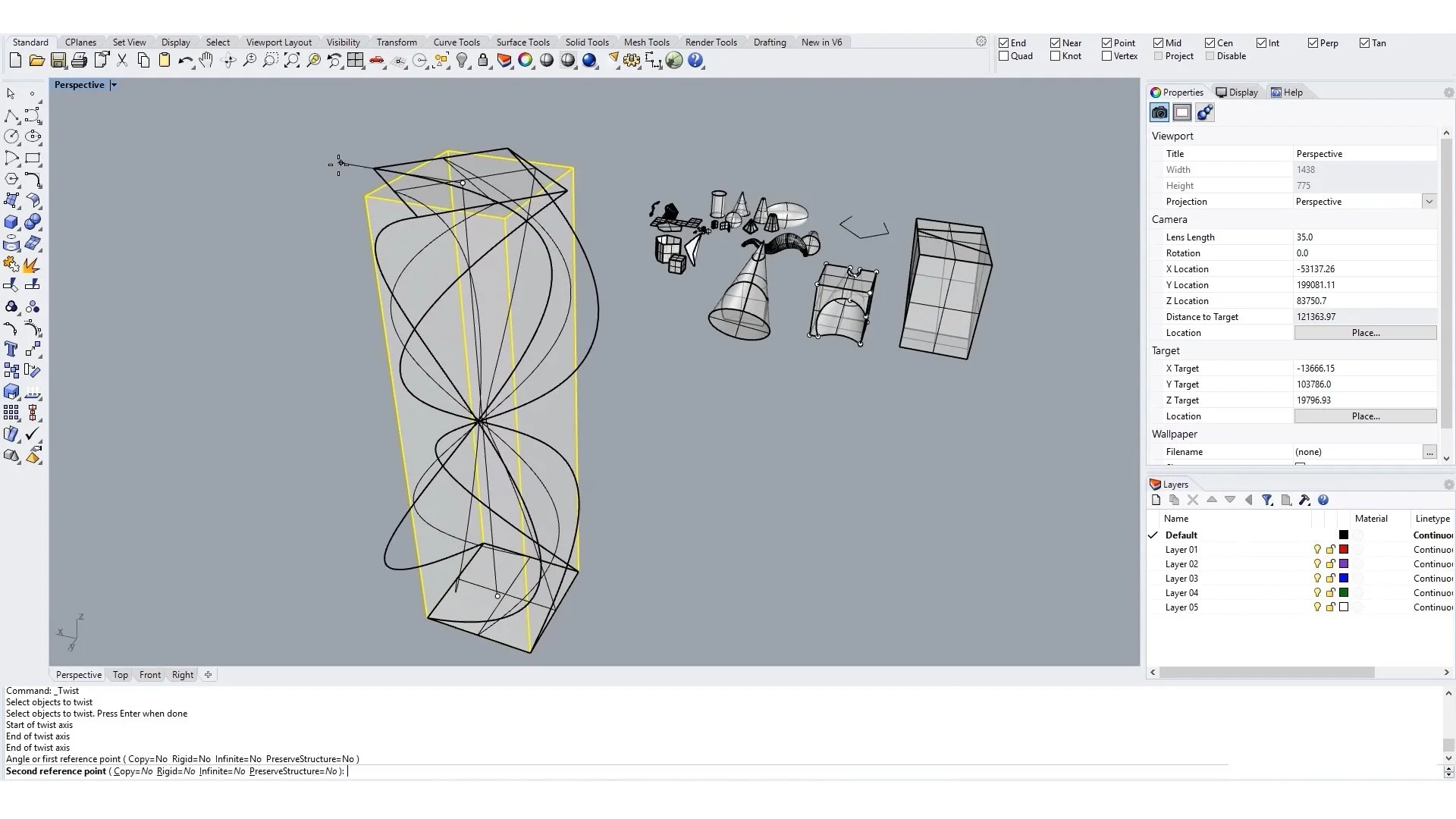The width and height of the screenshot is (1456, 819).
Task: Click the lock objects padlock icon
Action: (483, 61)
